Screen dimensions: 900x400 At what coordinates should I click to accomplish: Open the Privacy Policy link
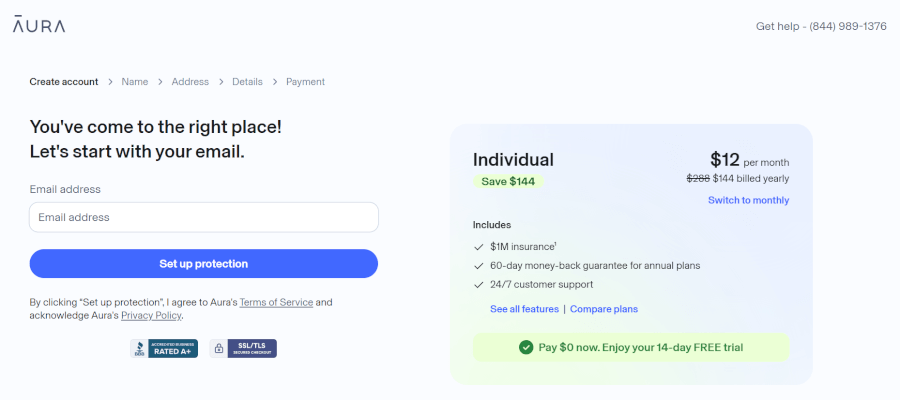151,315
